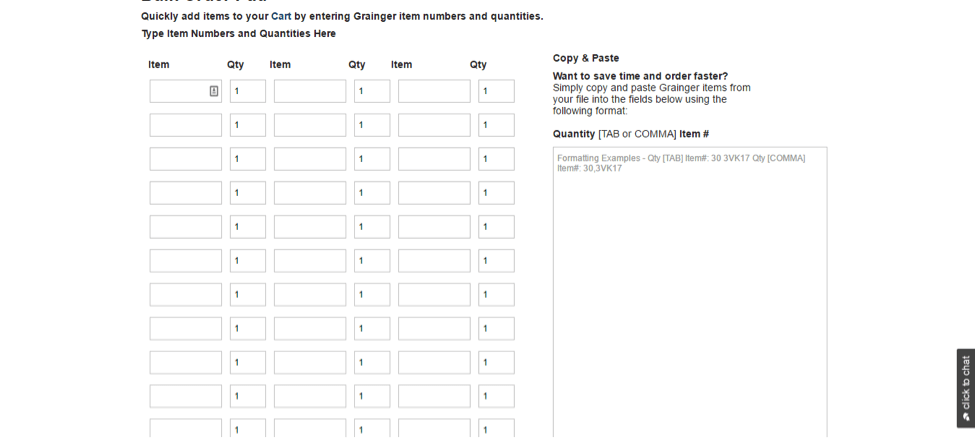Select the third row, third column Qty field

pos(497,159)
